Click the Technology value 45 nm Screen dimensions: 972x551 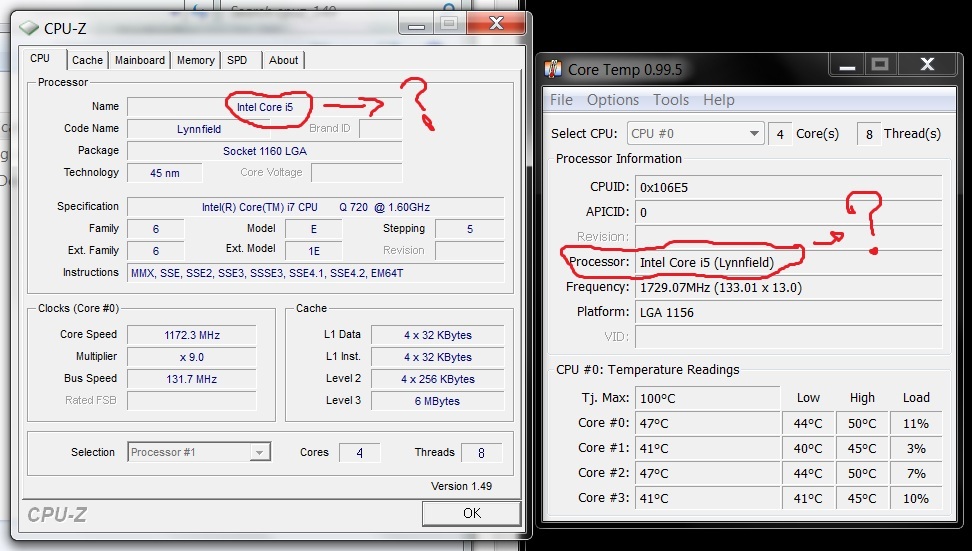click(x=165, y=173)
